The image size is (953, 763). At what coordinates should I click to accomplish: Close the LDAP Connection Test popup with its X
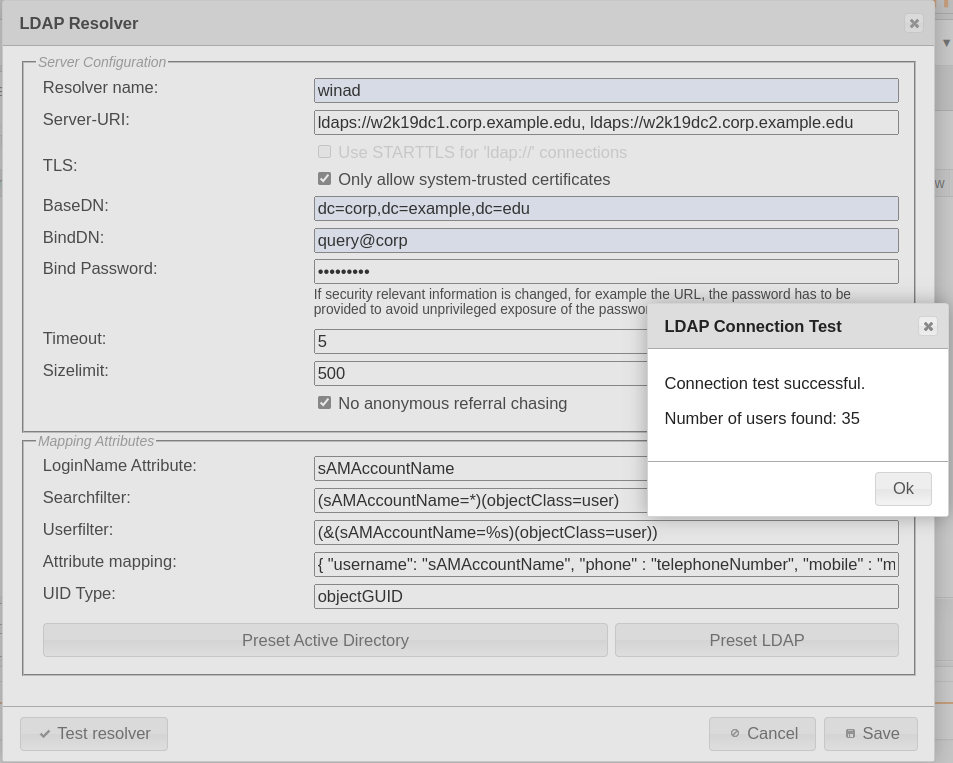point(928,326)
